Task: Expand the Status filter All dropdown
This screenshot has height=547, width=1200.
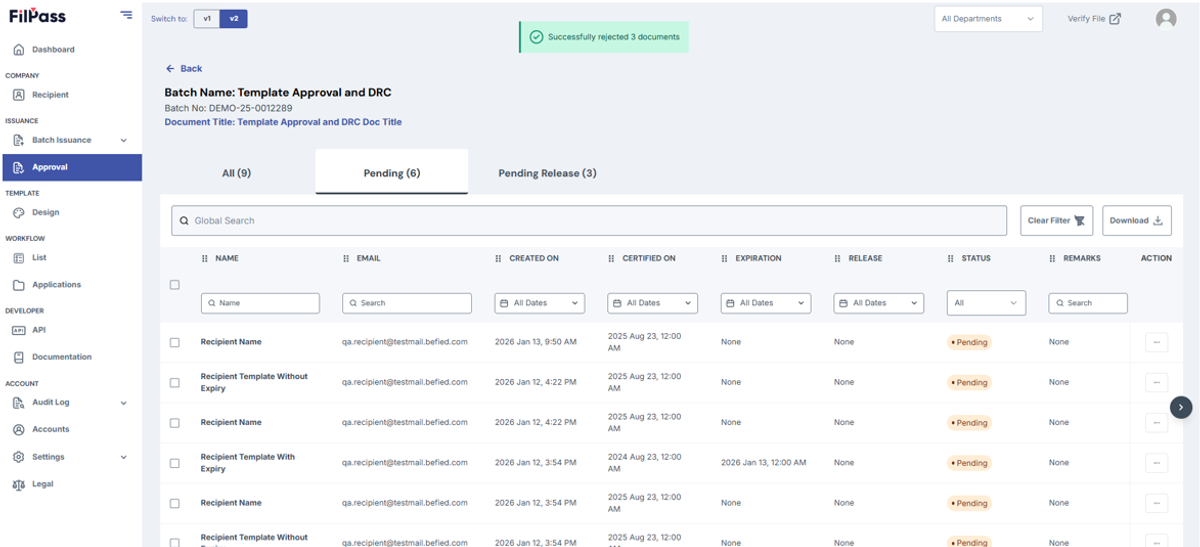Action: click(x=986, y=303)
